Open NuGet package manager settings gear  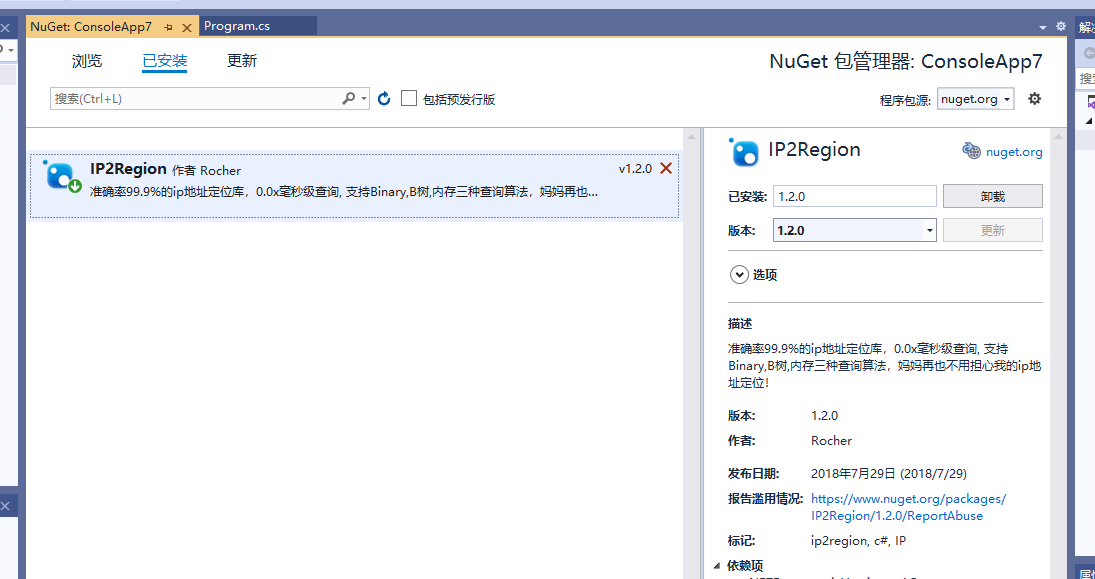(x=1034, y=98)
